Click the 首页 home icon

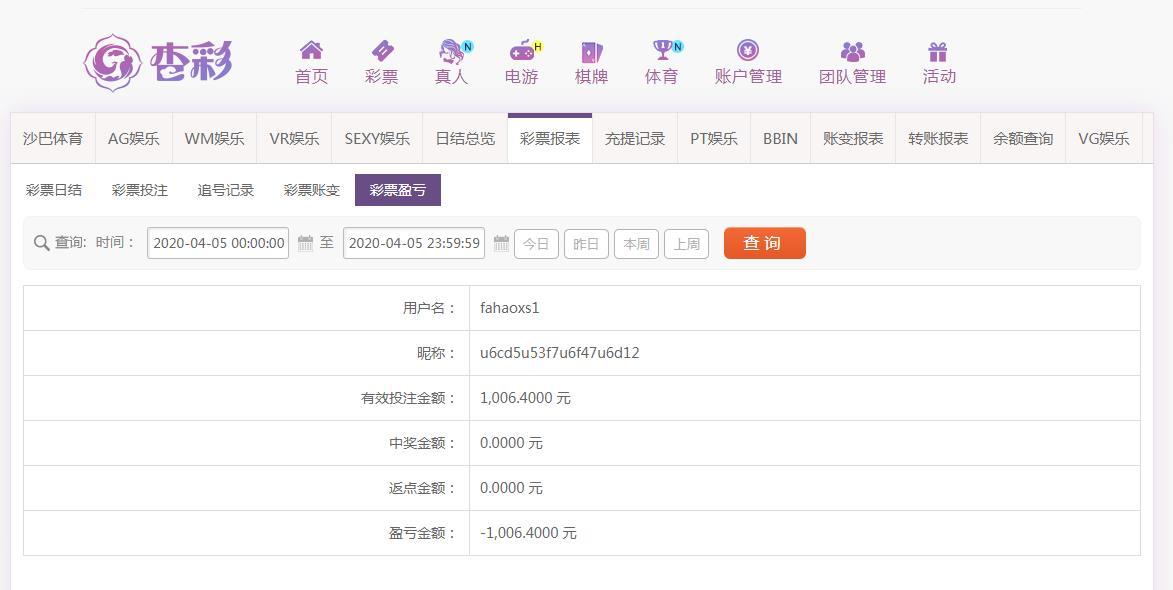[311, 50]
